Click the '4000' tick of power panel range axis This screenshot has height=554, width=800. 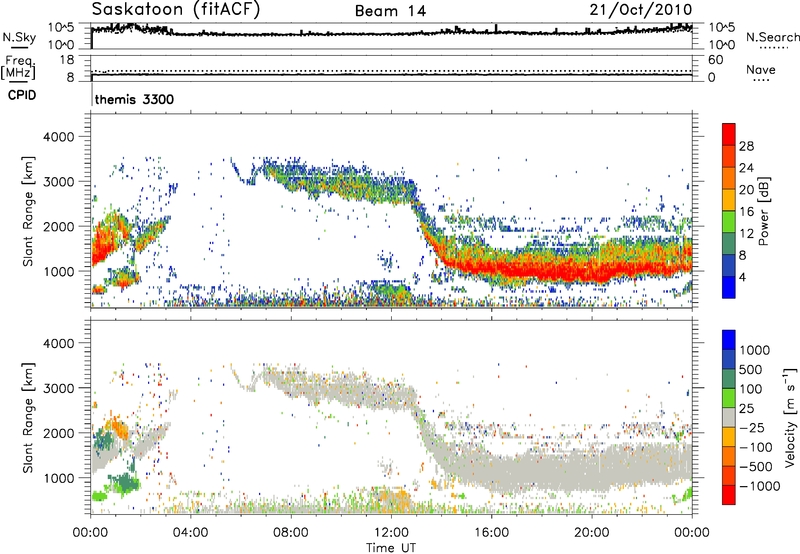tap(59, 137)
